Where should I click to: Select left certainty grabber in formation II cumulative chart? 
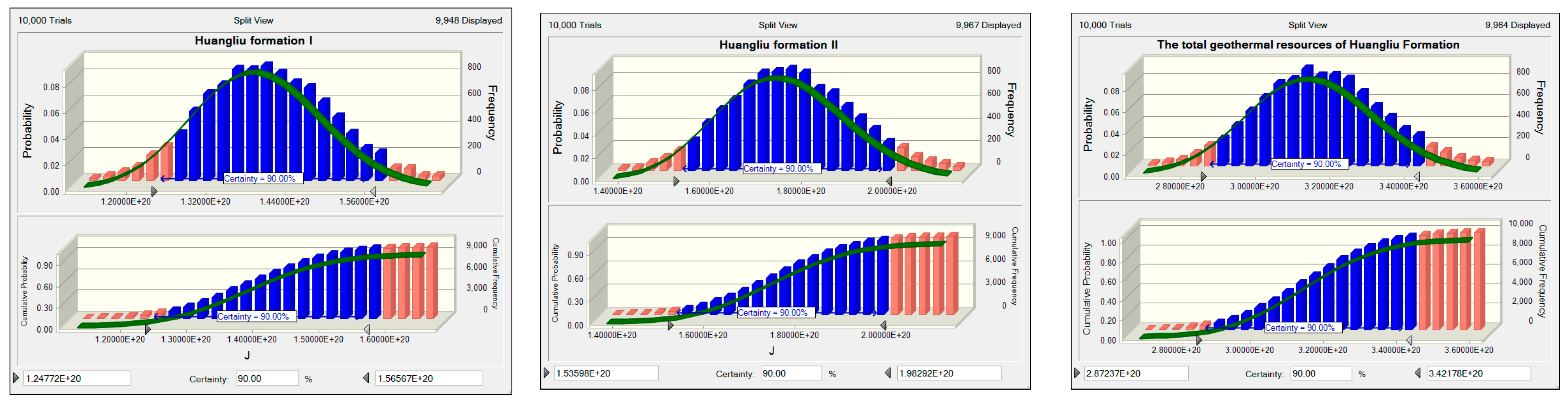pos(670,325)
